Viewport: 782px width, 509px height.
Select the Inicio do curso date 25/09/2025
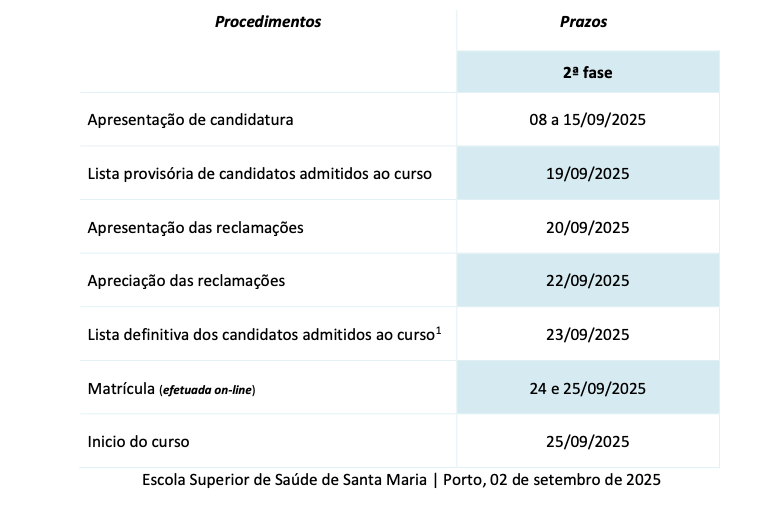(x=587, y=441)
